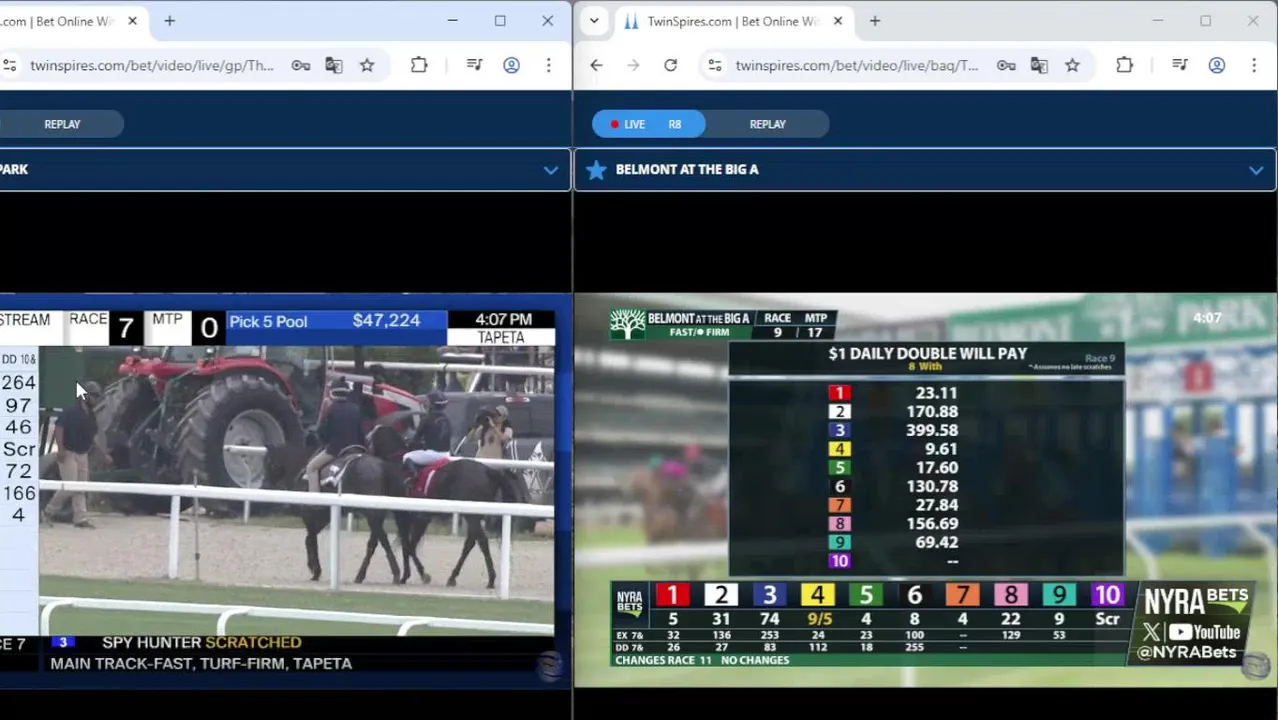Click password key icon in right window address bar
This screenshot has height=720, width=1278.
tap(1006, 65)
